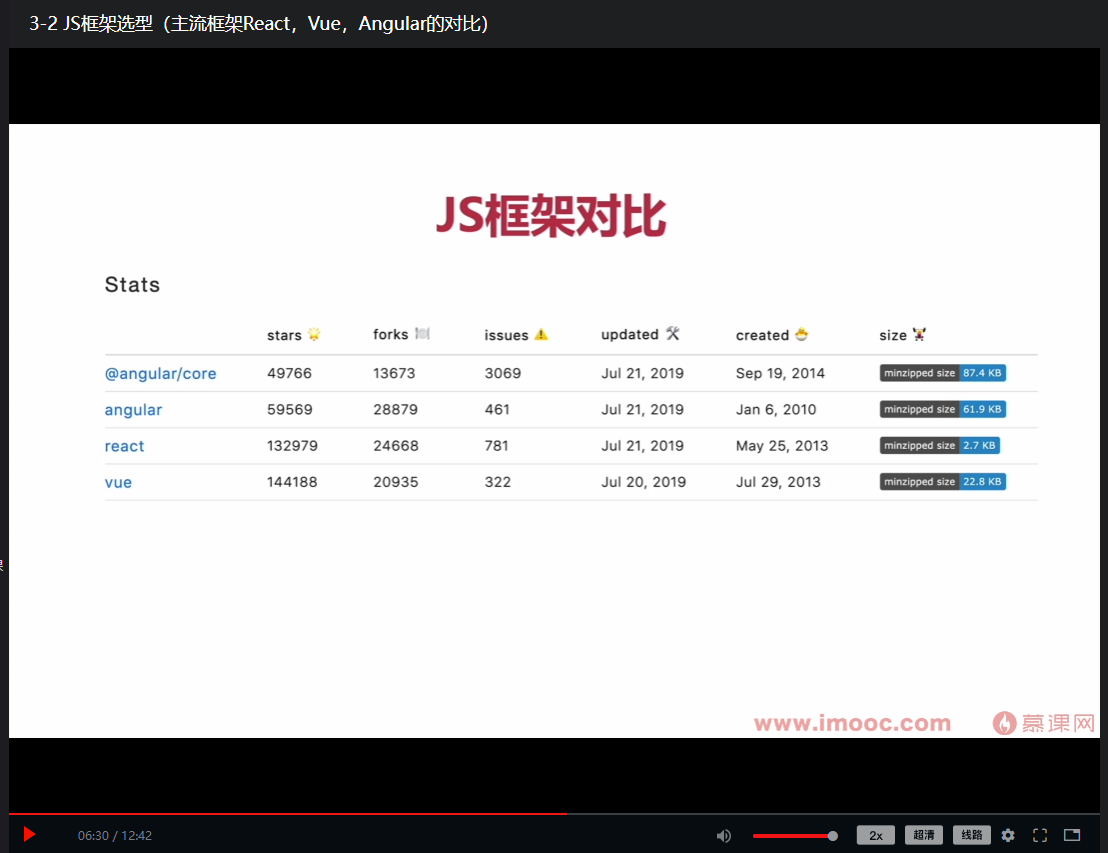Select angular stars value 59569
The width and height of the screenshot is (1108, 853).
(290, 409)
